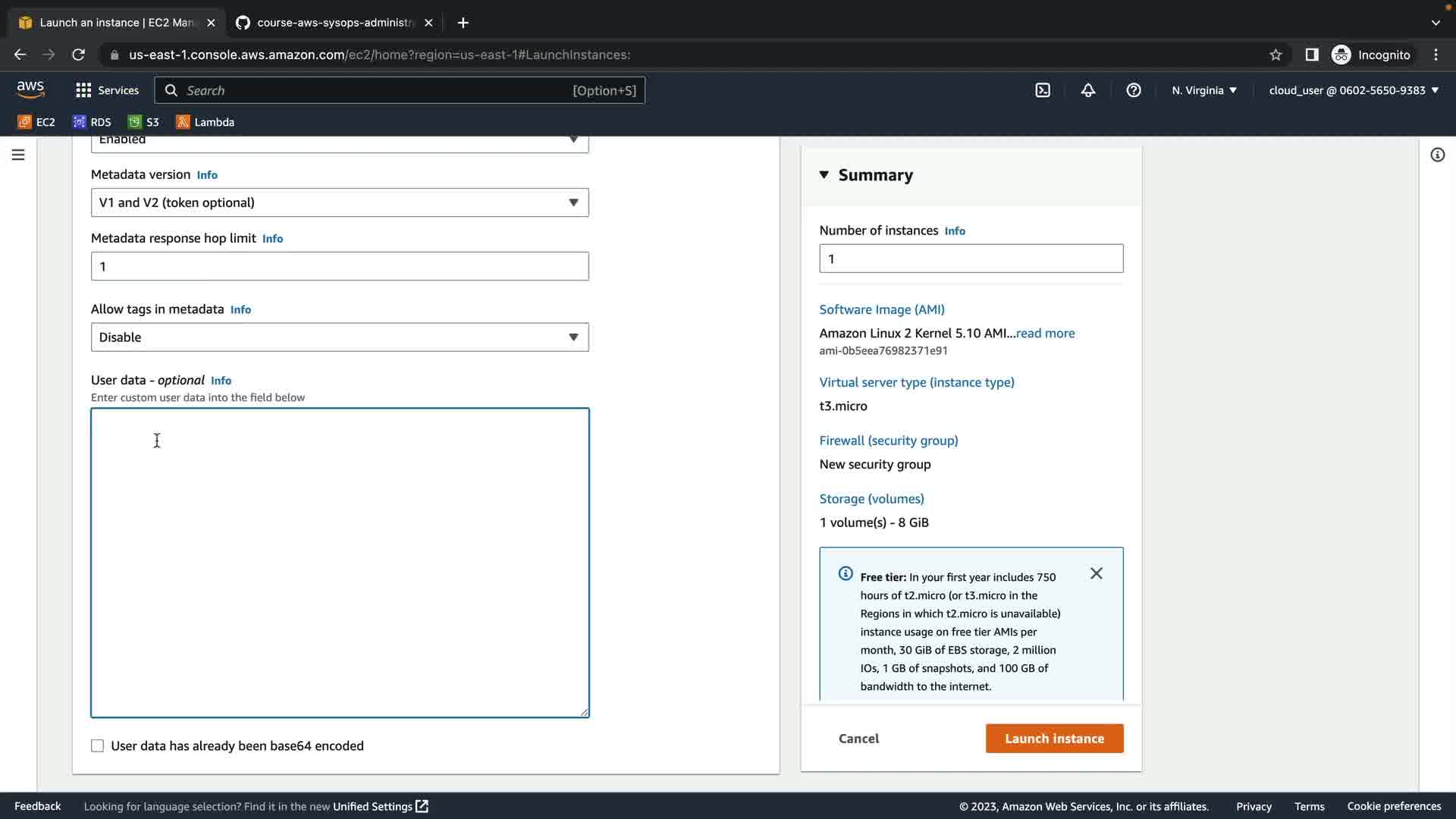Viewport: 1456px width, 819px height.
Task: Switch to the course-aws-sysops GitHub tab
Action: [335, 23]
